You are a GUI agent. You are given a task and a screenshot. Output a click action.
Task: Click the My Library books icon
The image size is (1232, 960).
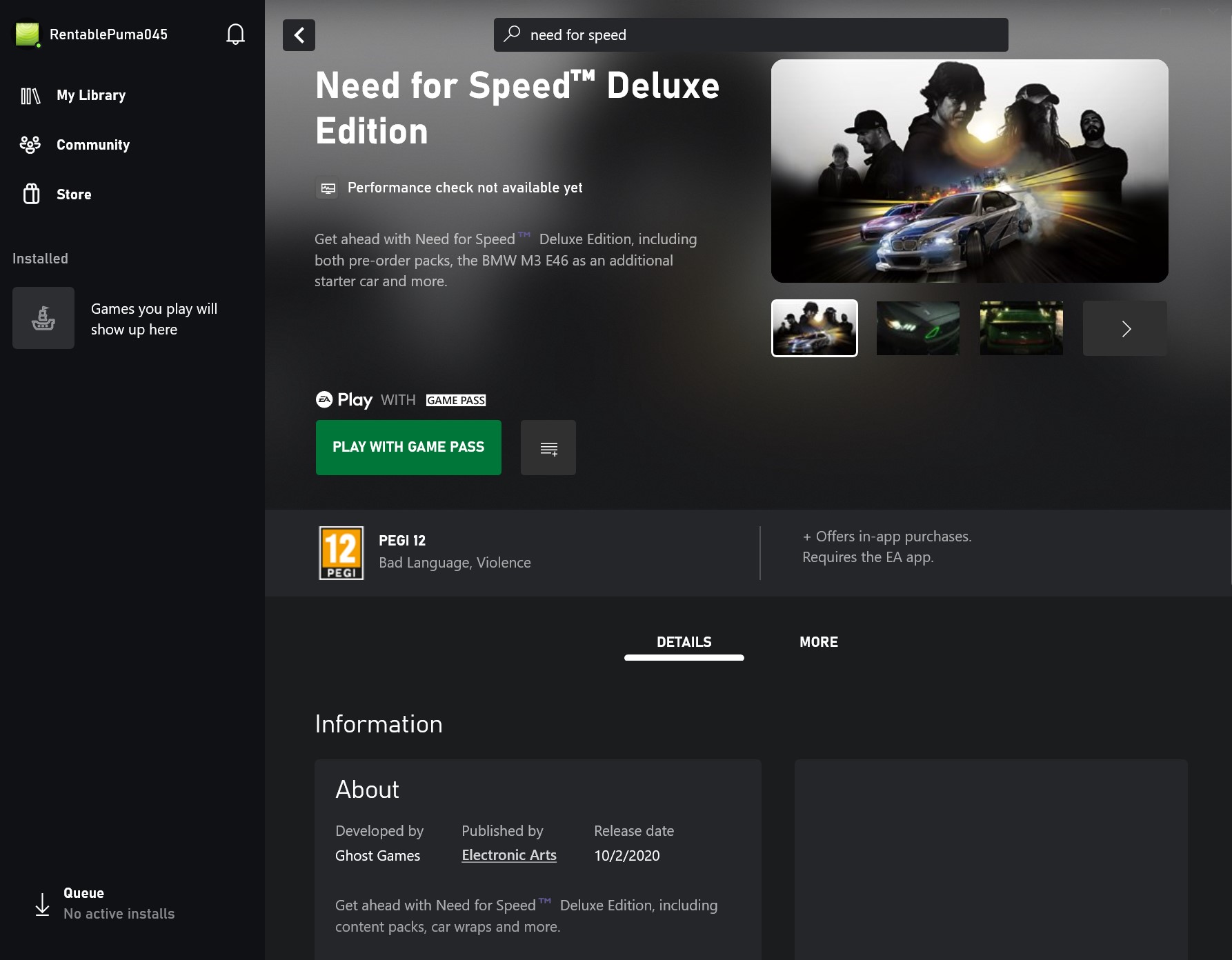30,96
